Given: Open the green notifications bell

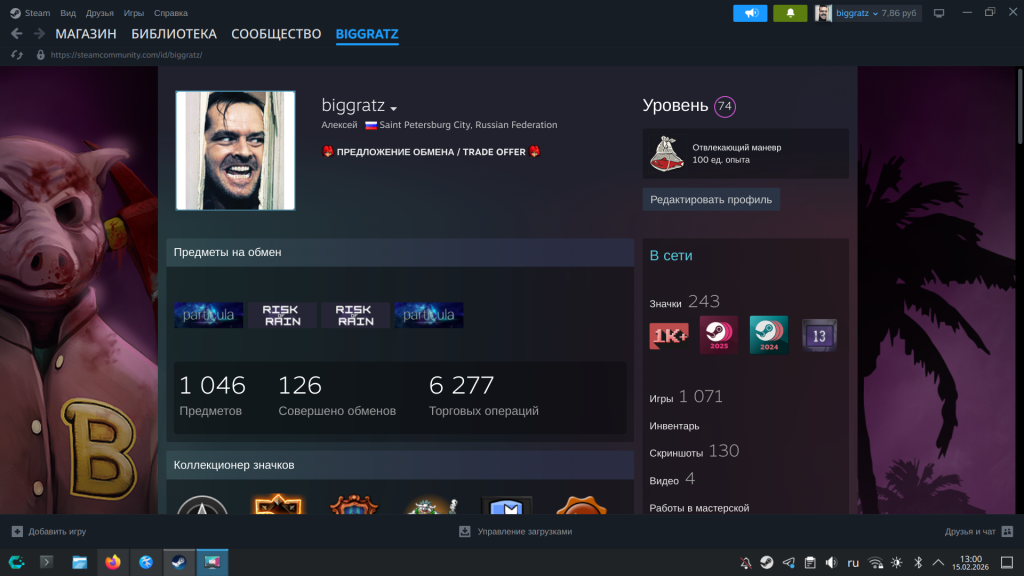Looking at the screenshot, I should [790, 13].
